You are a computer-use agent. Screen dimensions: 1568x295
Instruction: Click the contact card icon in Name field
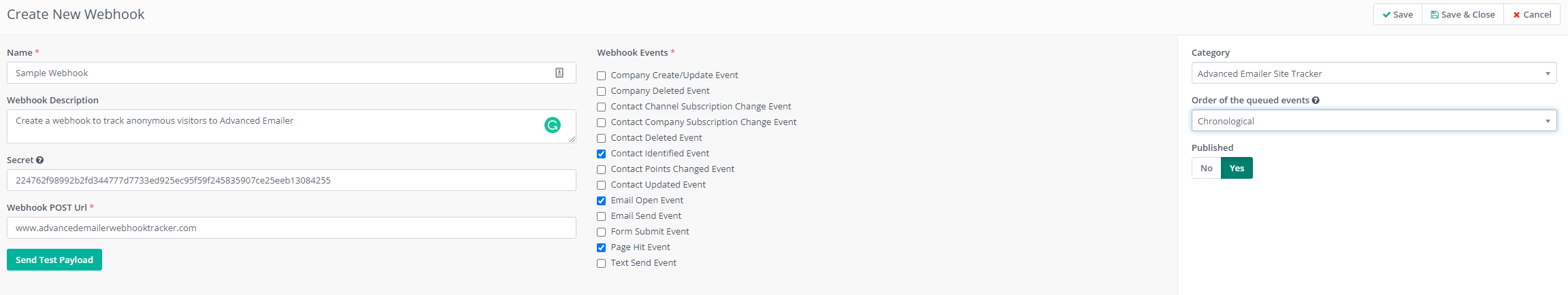point(559,73)
